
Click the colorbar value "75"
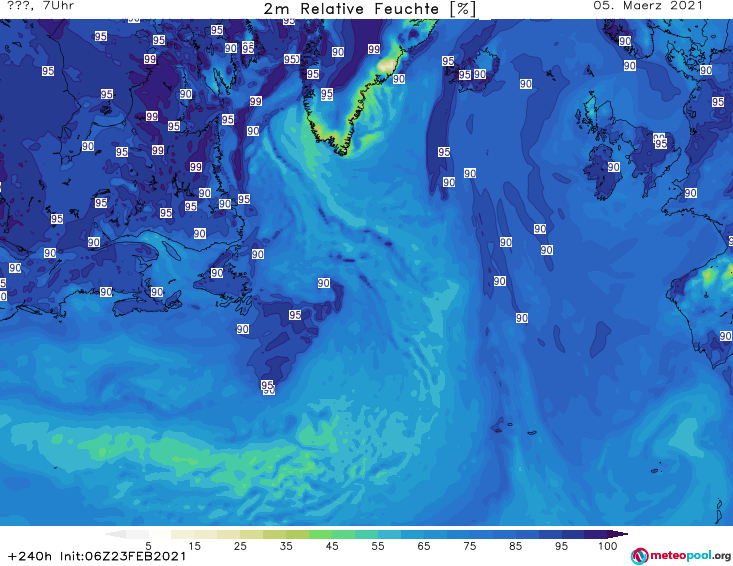click(x=469, y=546)
